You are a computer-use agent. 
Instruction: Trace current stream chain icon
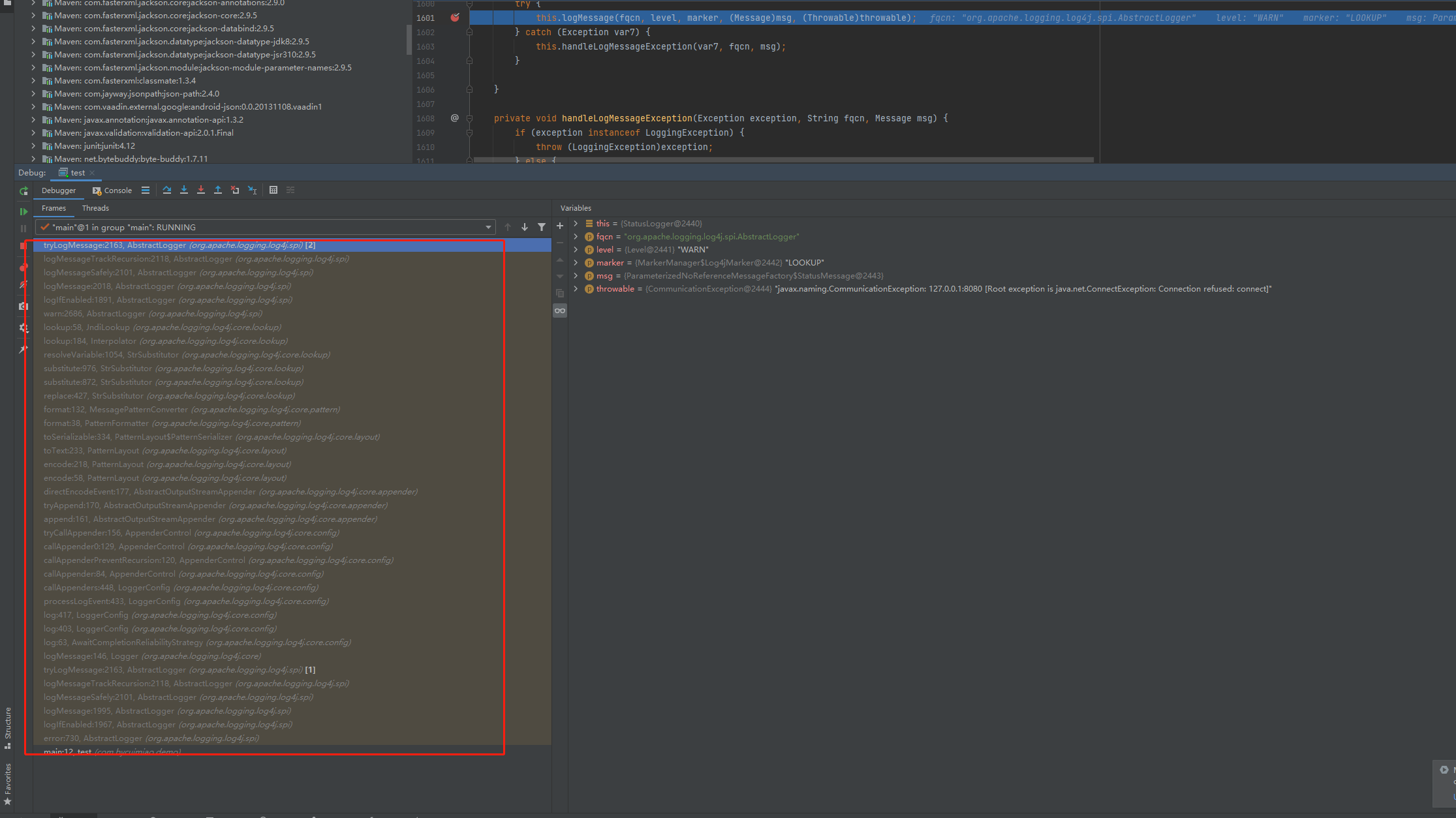click(x=290, y=190)
